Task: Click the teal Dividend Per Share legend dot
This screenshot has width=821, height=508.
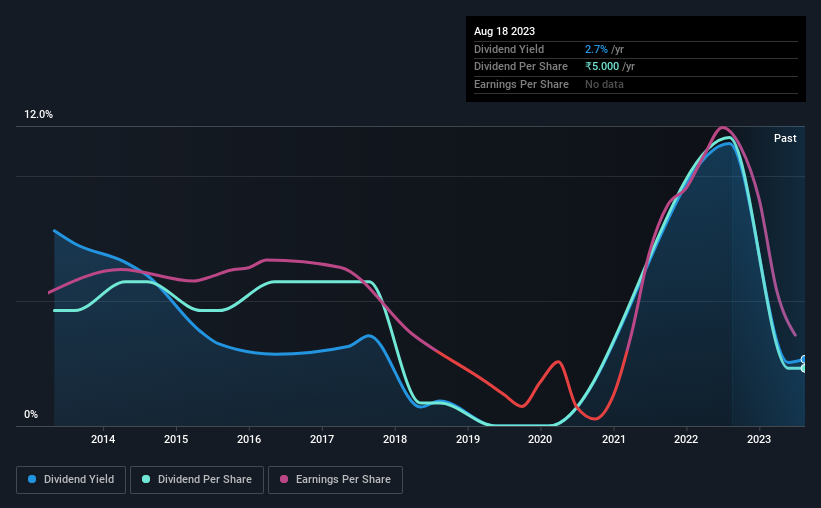Action: coord(146,479)
